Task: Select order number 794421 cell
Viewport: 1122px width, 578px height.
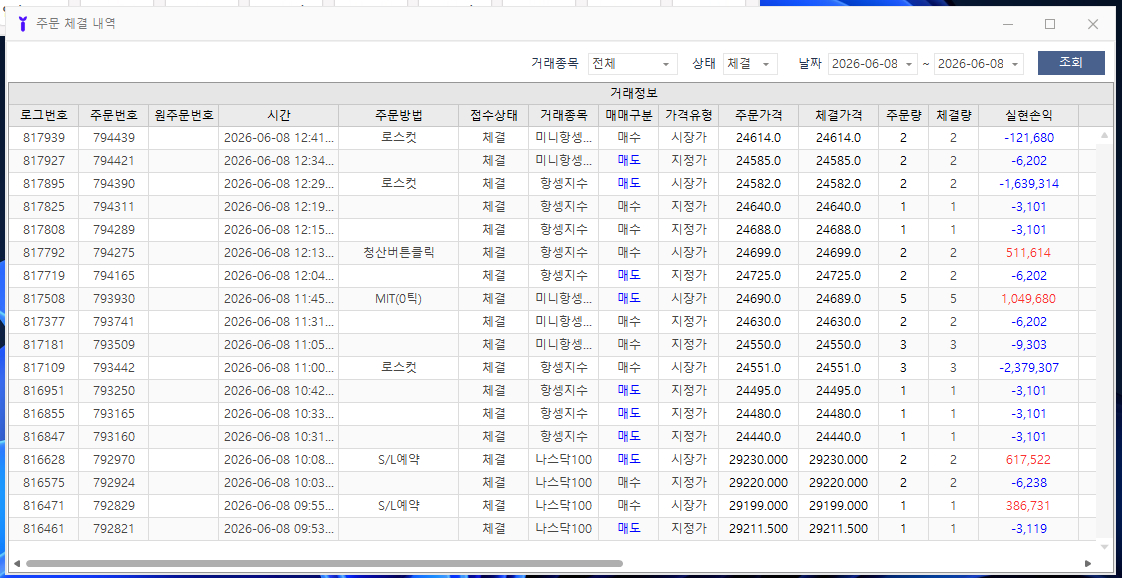Action: [113, 160]
